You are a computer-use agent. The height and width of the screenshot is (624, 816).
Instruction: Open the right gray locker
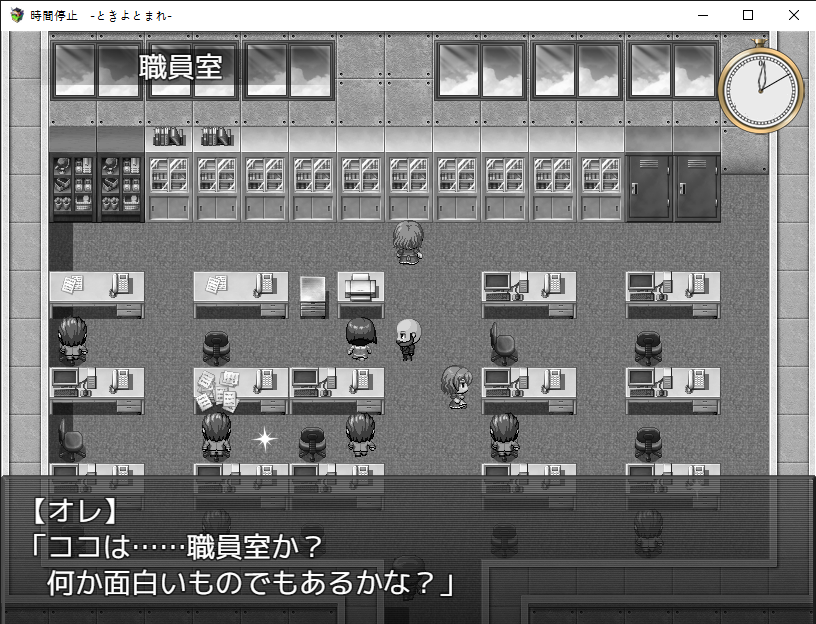tap(697, 187)
